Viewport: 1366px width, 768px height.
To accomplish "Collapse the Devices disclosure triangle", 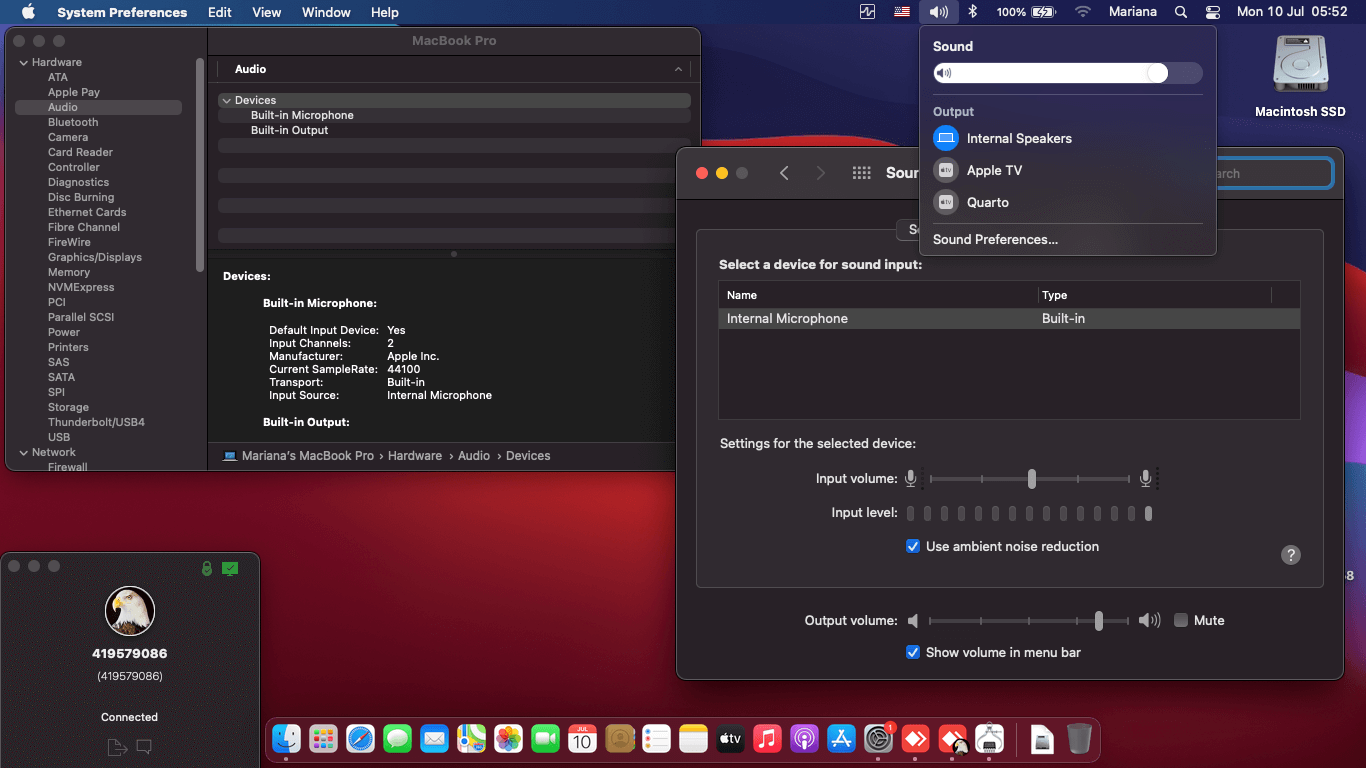I will [226, 100].
